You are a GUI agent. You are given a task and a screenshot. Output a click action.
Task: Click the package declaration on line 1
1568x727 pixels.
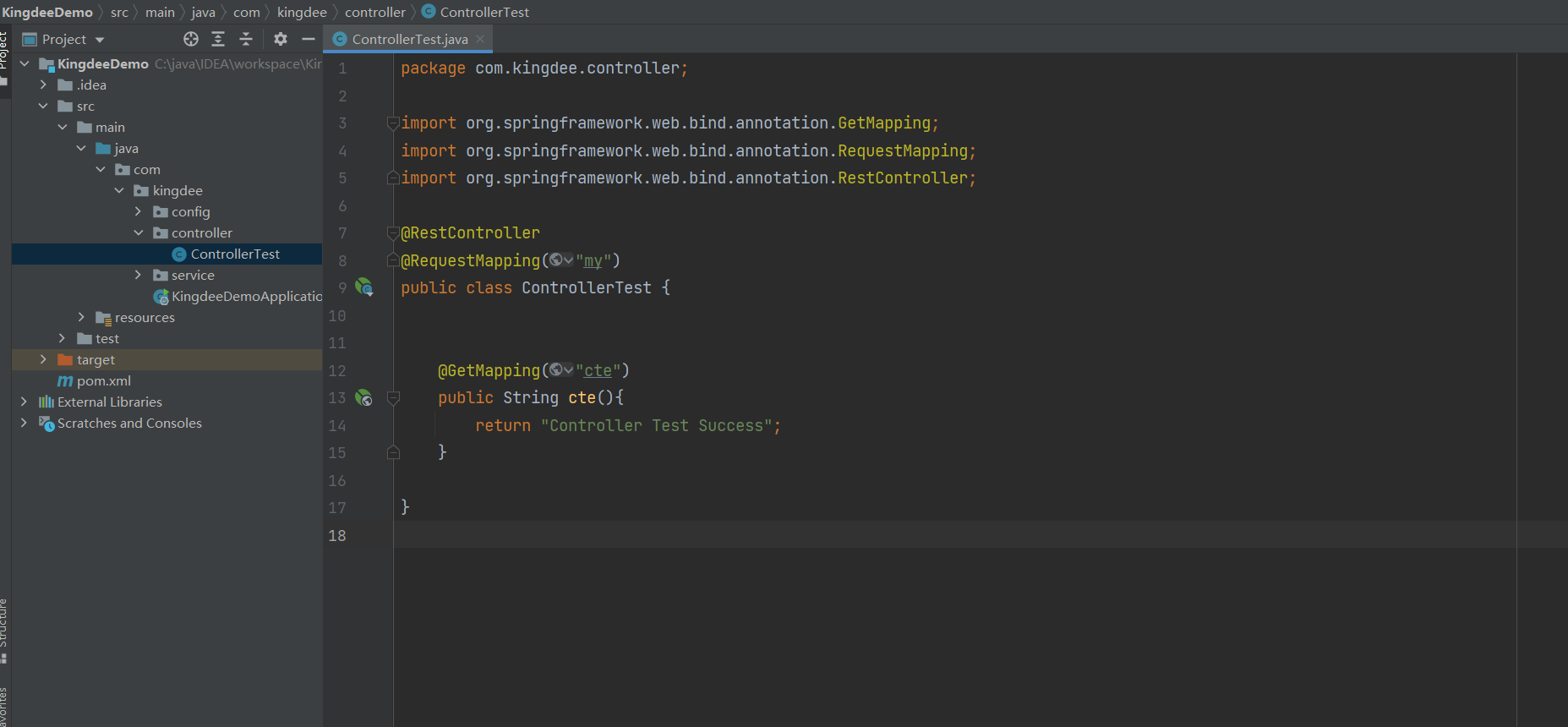544,68
